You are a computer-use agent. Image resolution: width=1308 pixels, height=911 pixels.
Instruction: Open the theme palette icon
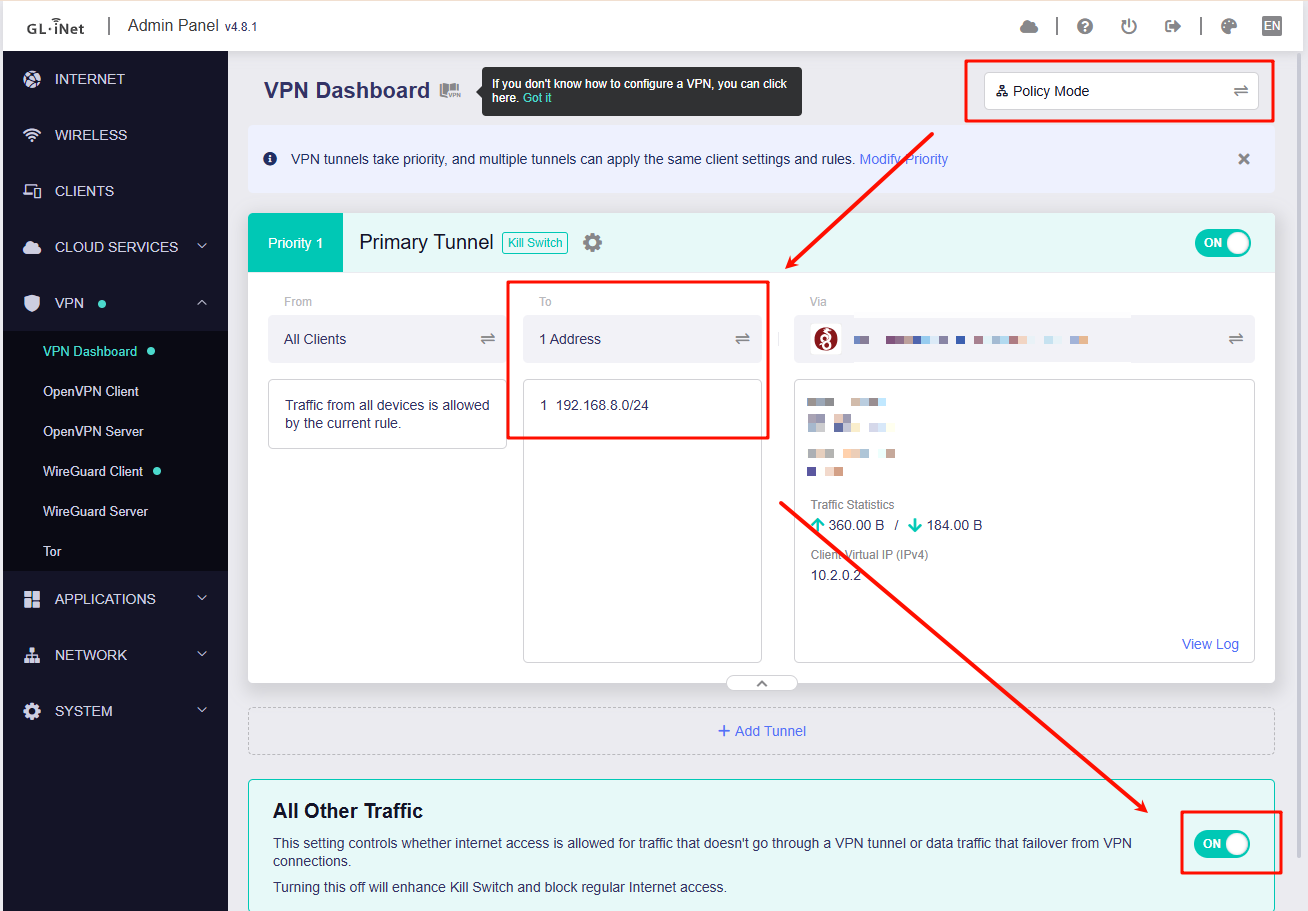(x=1229, y=27)
